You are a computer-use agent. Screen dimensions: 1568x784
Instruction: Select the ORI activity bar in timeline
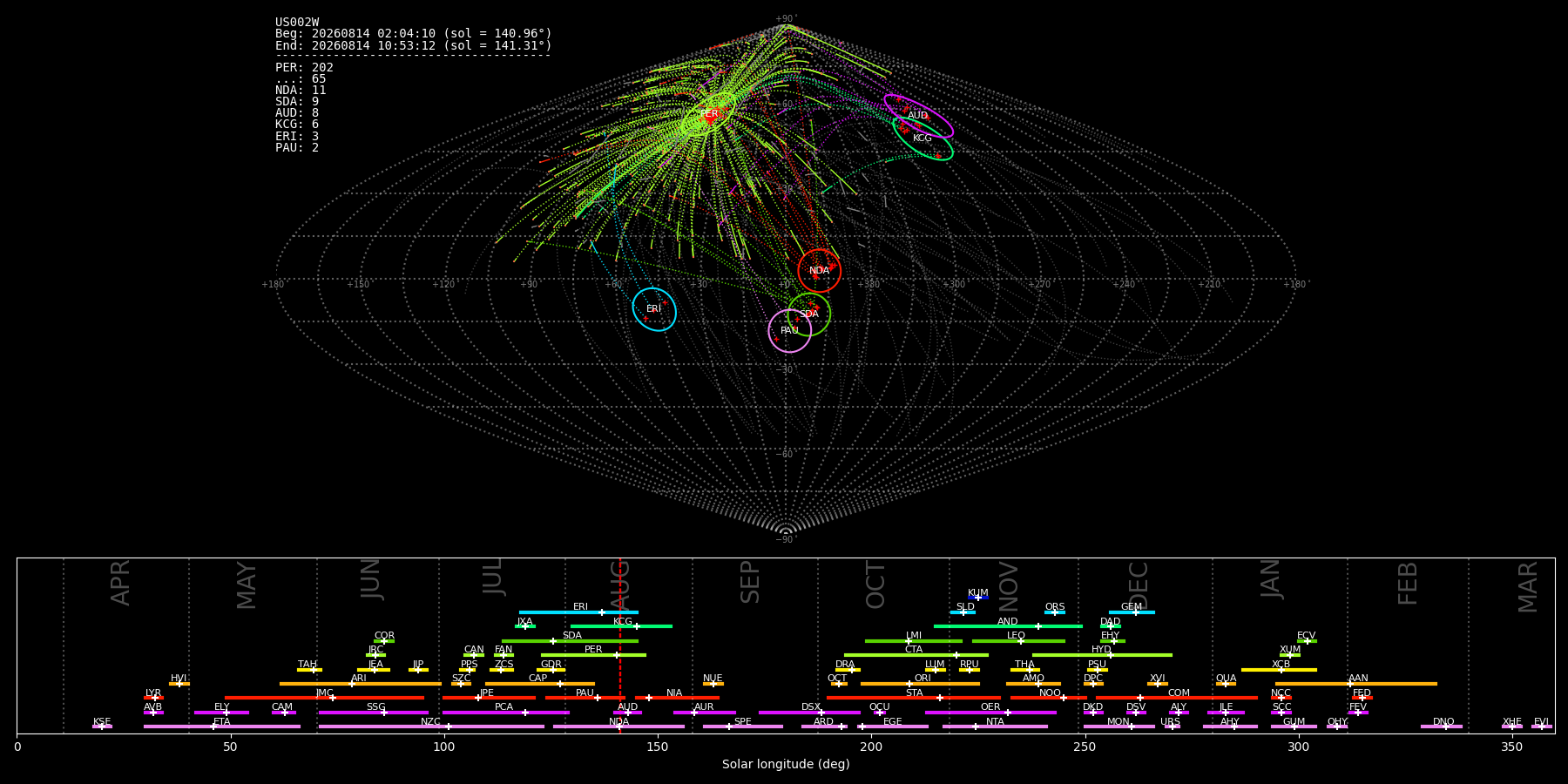[x=920, y=684]
